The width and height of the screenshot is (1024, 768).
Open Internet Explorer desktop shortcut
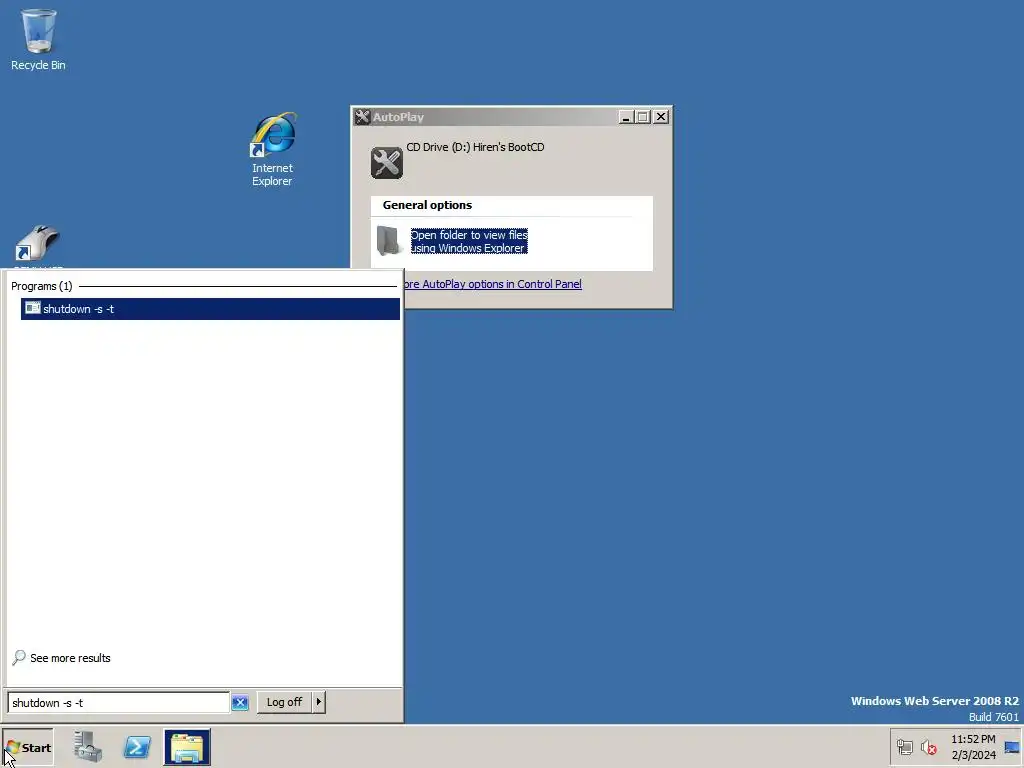pyautogui.click(x=272, y=150)
